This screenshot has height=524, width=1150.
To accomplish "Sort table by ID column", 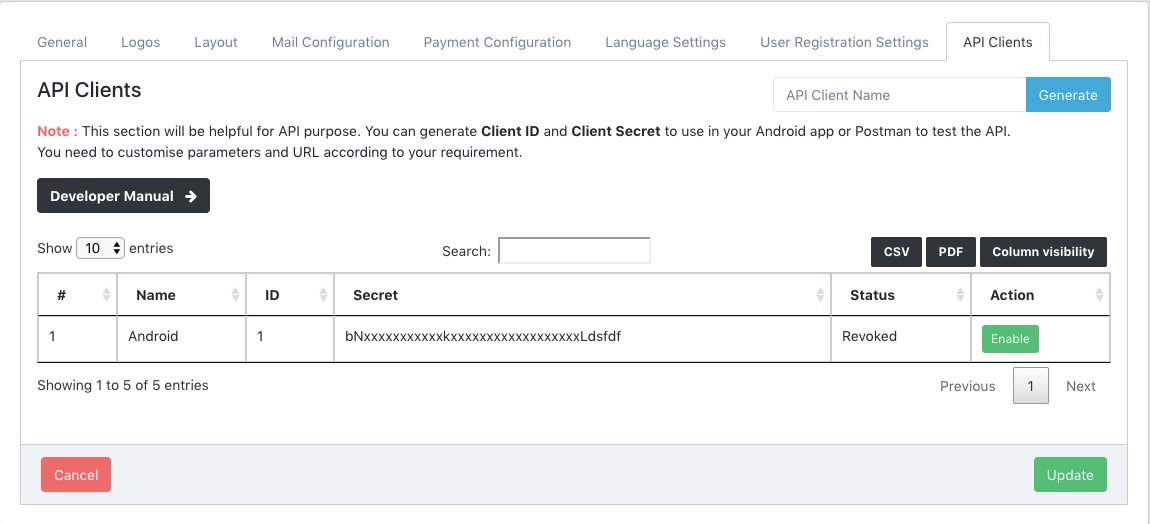I will [289, 295].
